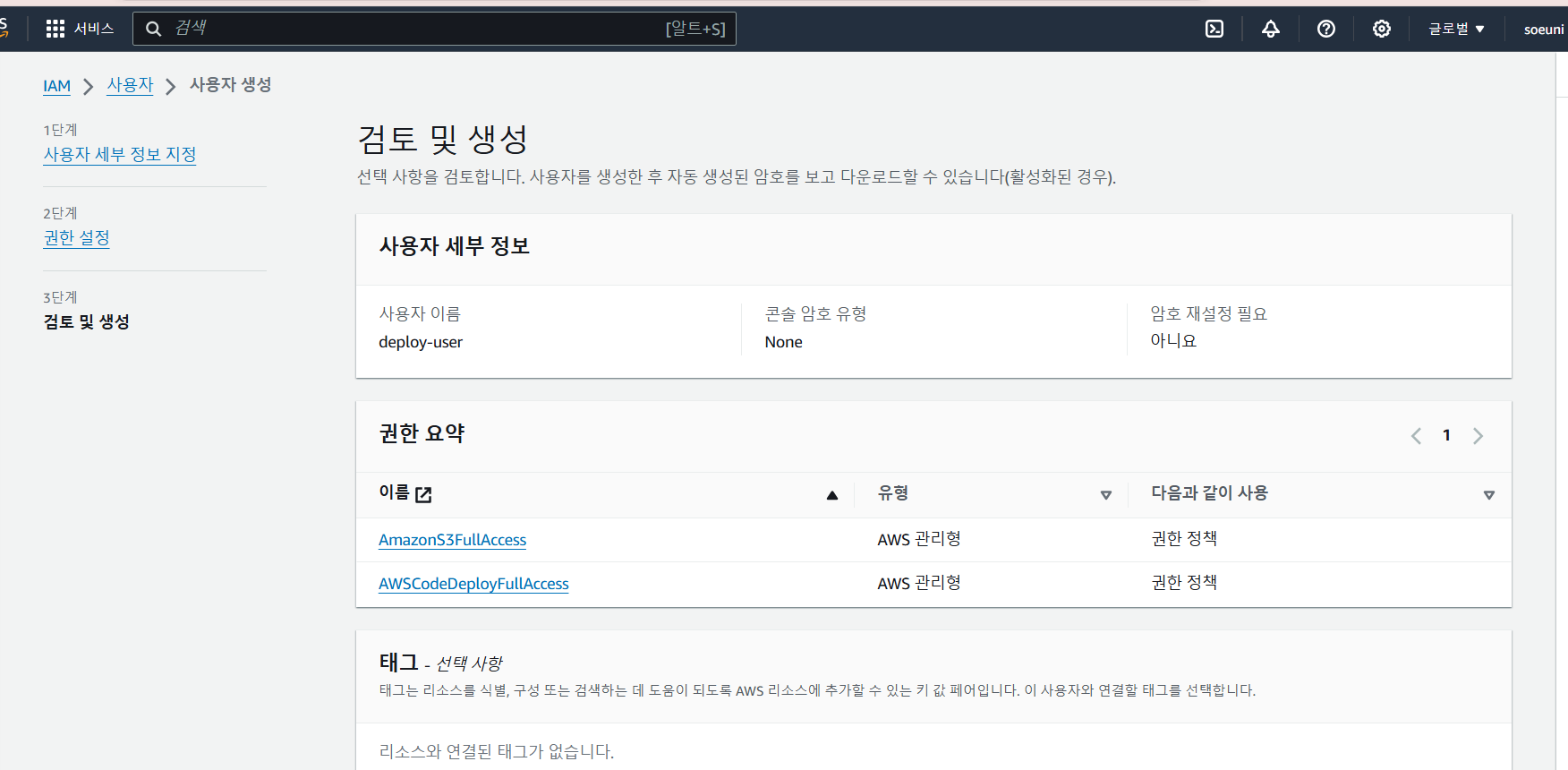Viewport: 1568px width, 770px height.
Task: Open the soeuni account menu
Action: pos(1544,30)
